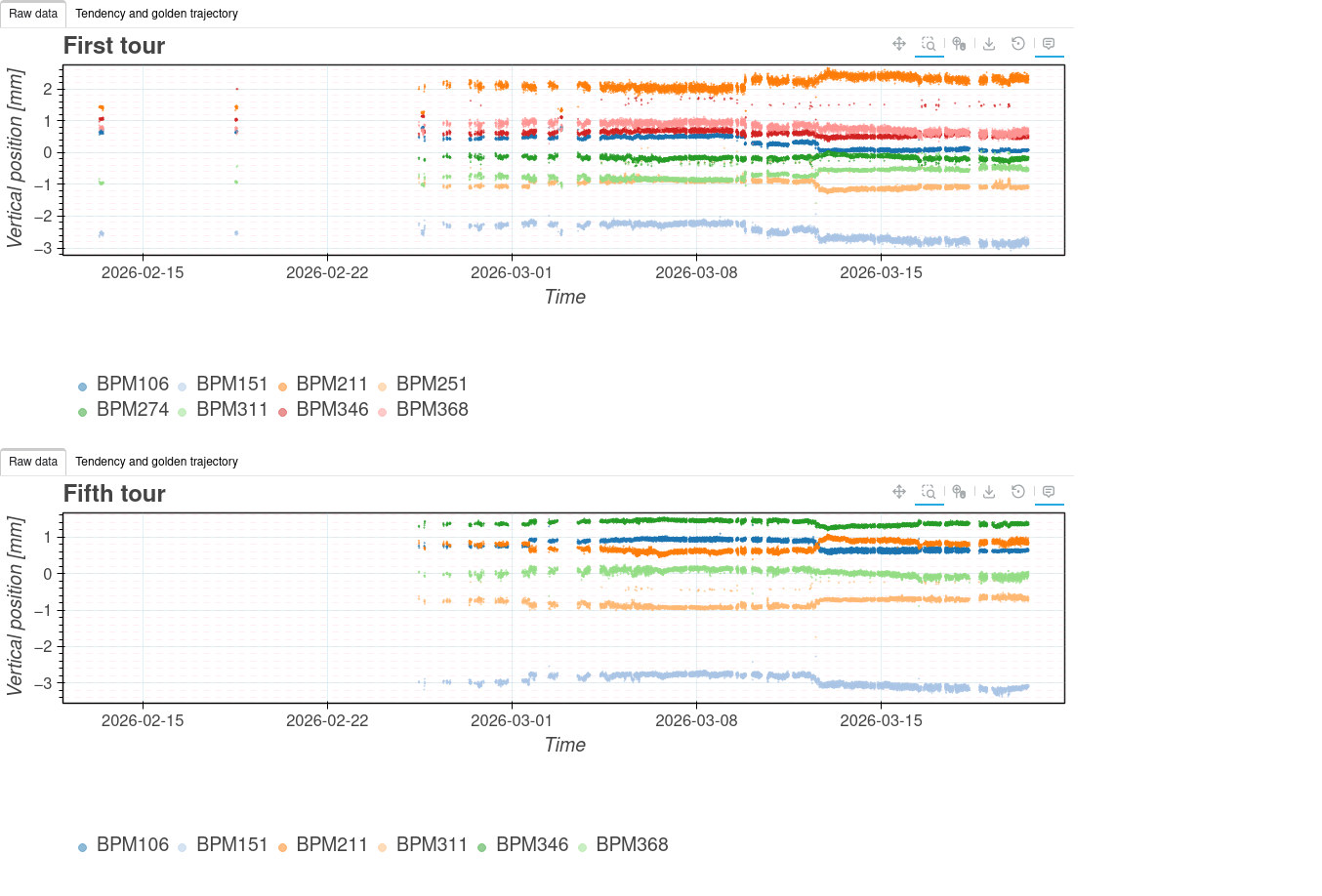
Task: Click BPM211 orange swatch in Fifth tour legend
Action: click(283, 847)
